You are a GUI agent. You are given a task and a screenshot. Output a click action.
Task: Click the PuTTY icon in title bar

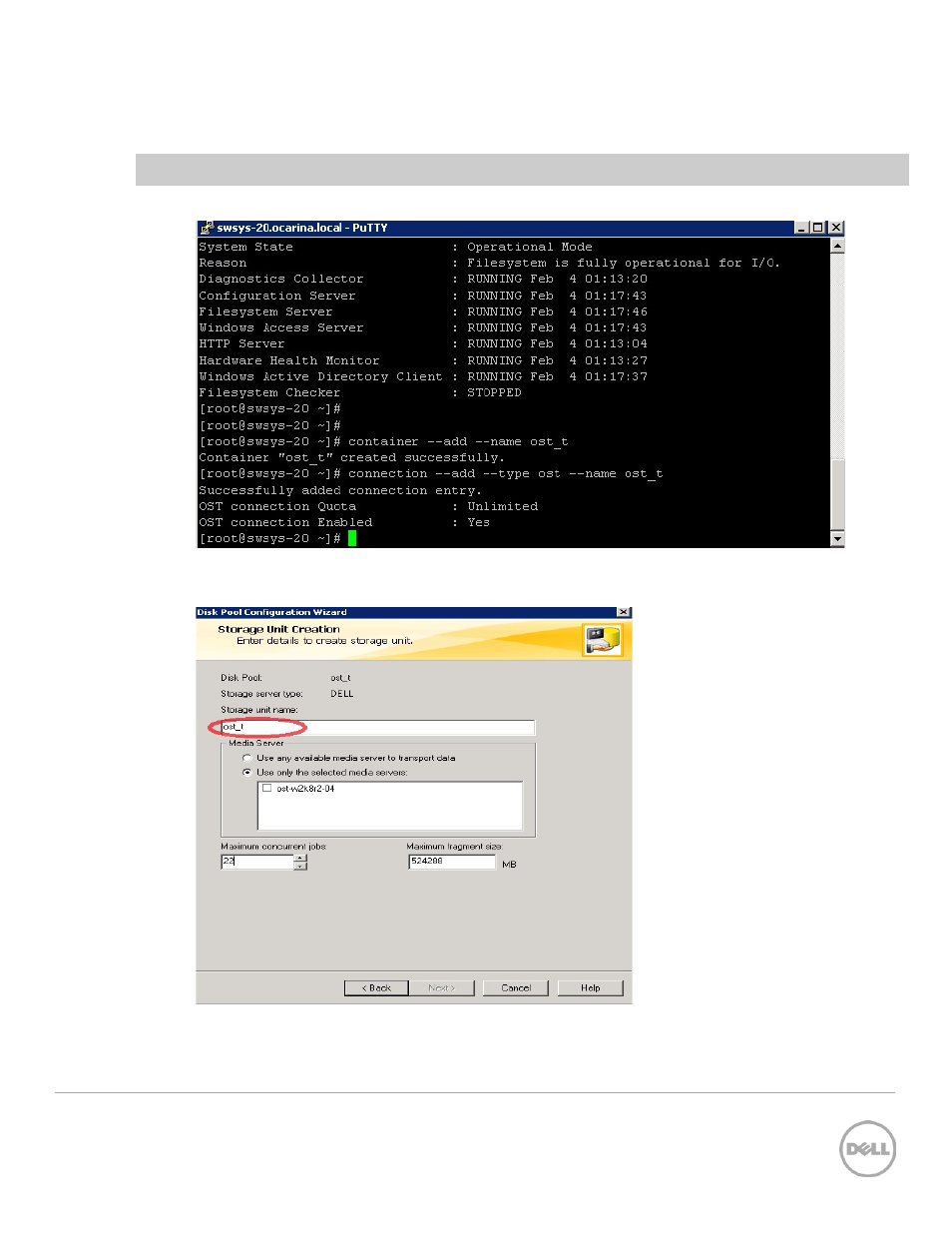207,228
